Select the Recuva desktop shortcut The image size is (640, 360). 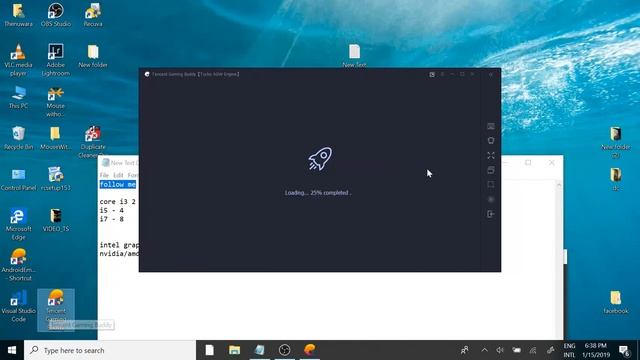pyautogui.click(x=93, y=15)
